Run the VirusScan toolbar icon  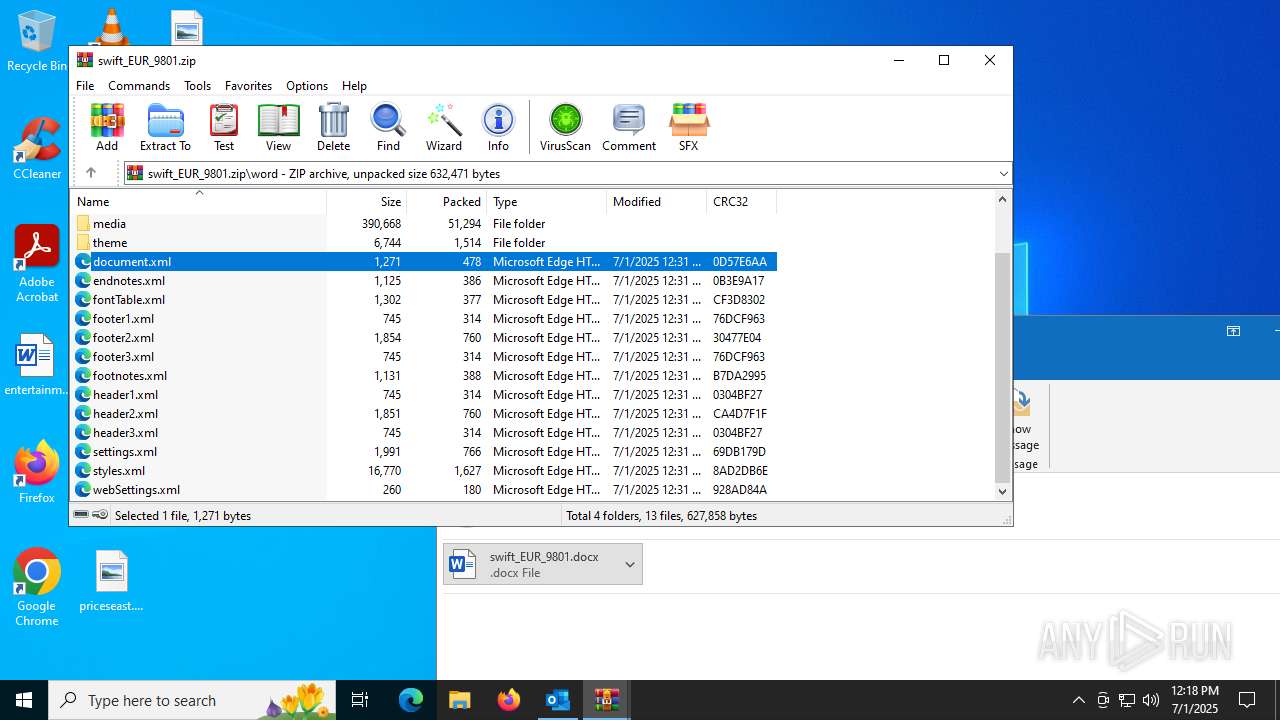pyautogui.click(x=565, y=127)
